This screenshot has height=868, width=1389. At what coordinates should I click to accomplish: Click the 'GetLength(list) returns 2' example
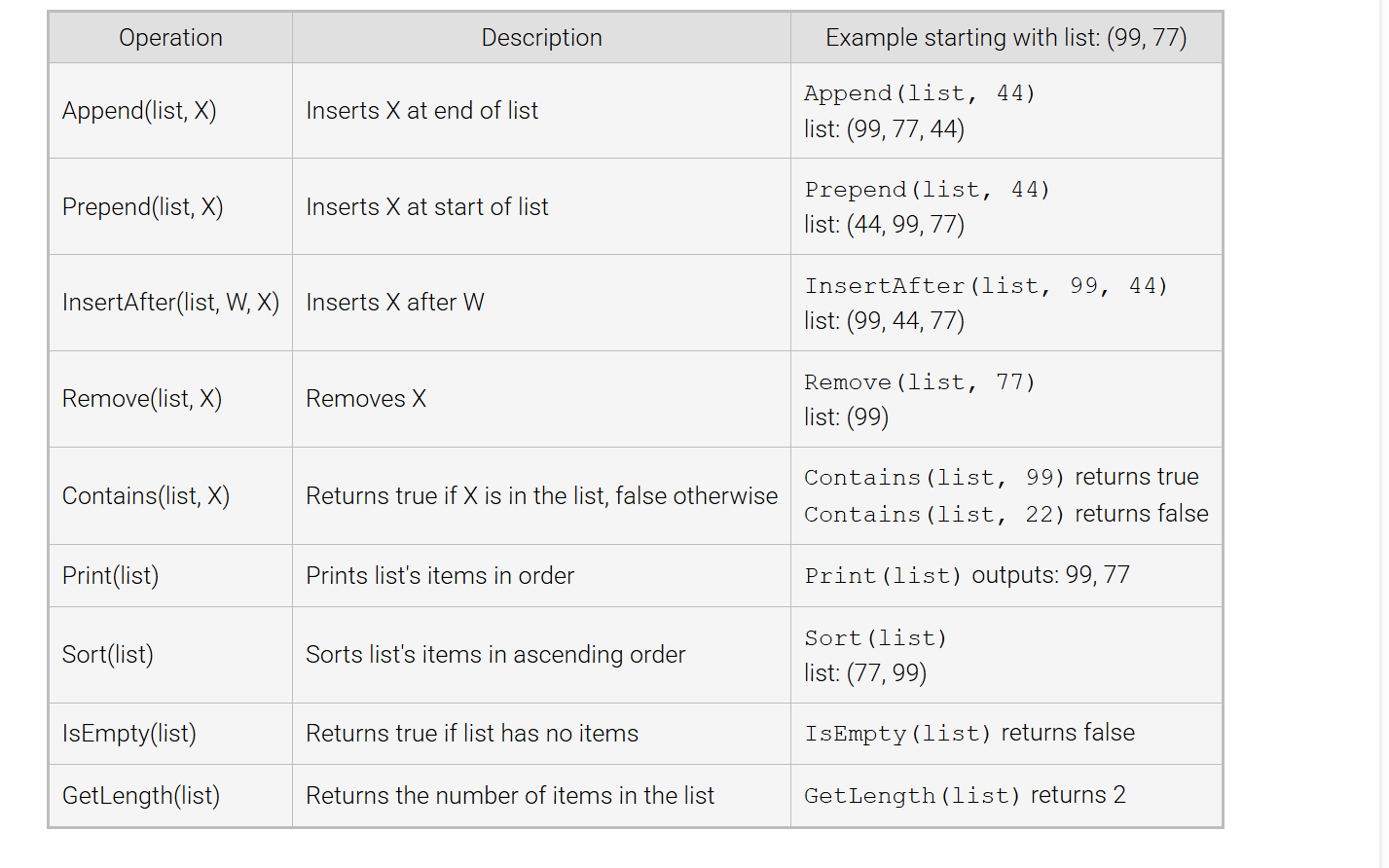pyautogui.click(x=964, y=796)
